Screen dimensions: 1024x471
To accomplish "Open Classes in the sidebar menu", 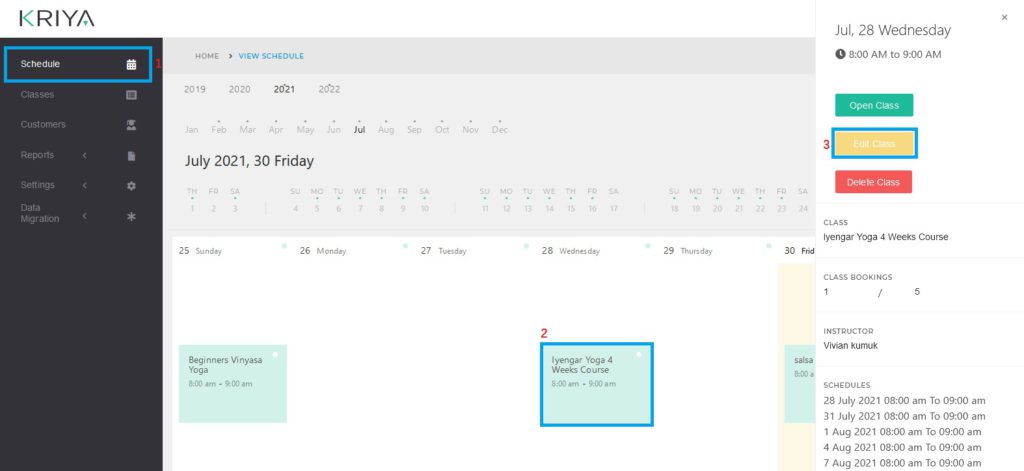I will (x=37, y=95).
